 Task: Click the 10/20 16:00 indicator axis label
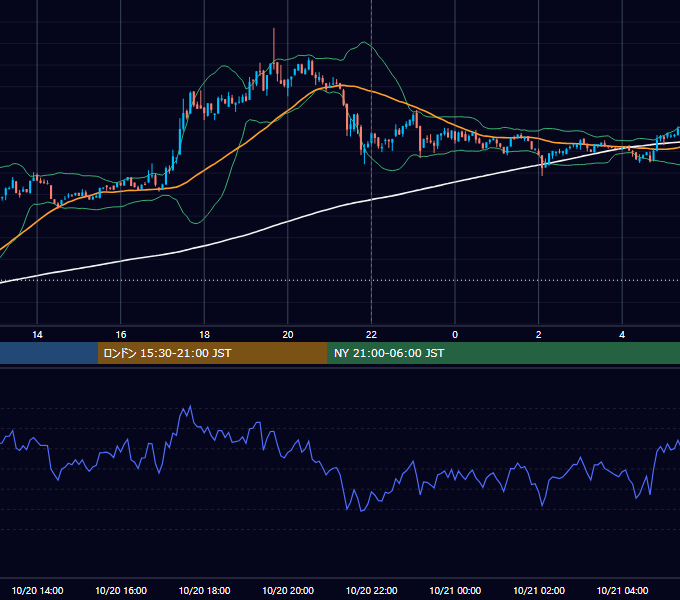[x=121, y=590]
